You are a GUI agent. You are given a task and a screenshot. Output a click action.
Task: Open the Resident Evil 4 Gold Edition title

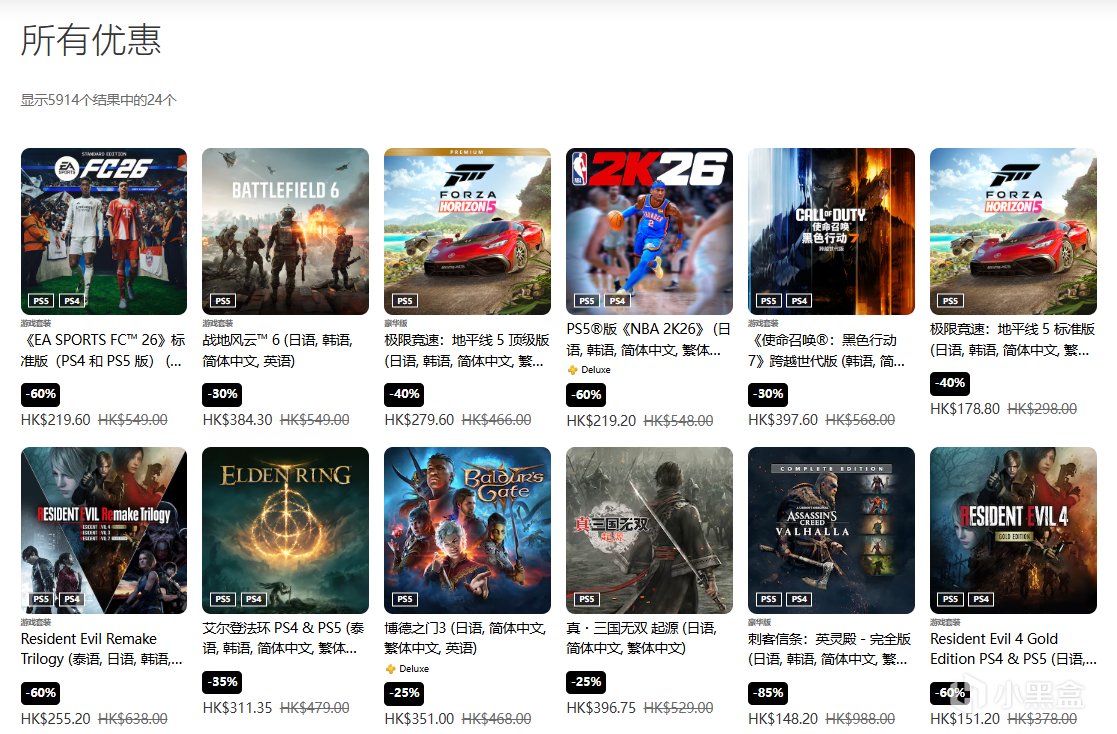1013,648
